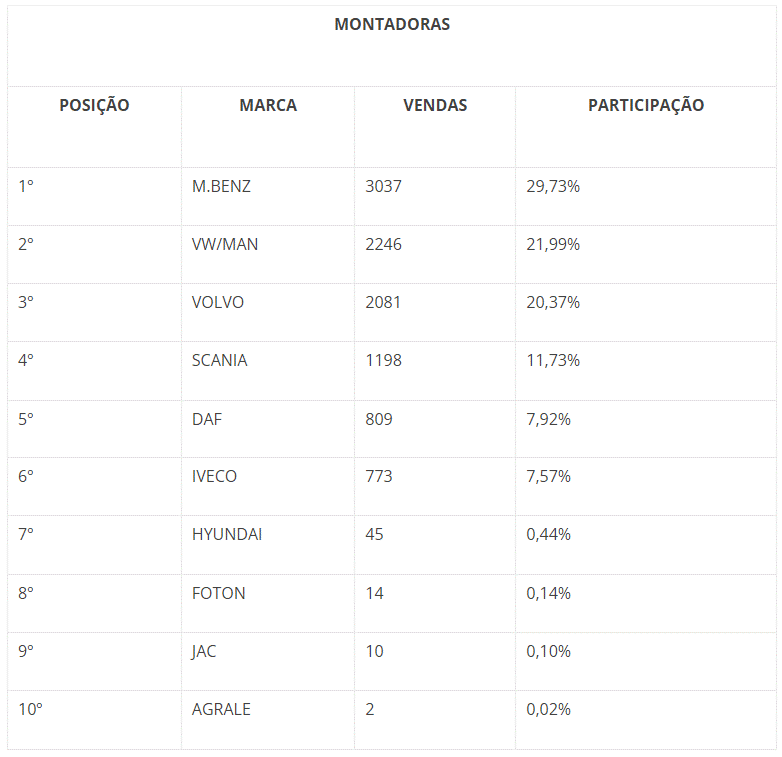Viewport: 782px width, 757px height.
Task: Select the DAF brand cell
Action: [207, 419]
